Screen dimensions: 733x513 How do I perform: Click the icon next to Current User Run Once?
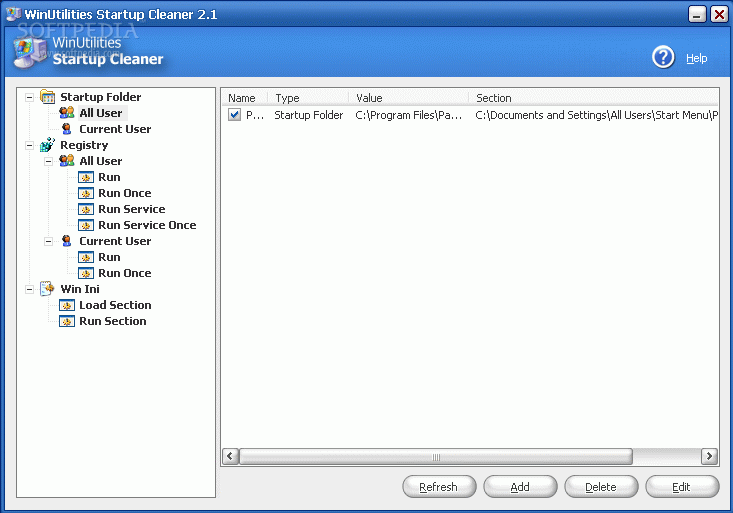(x=86, y=273)
